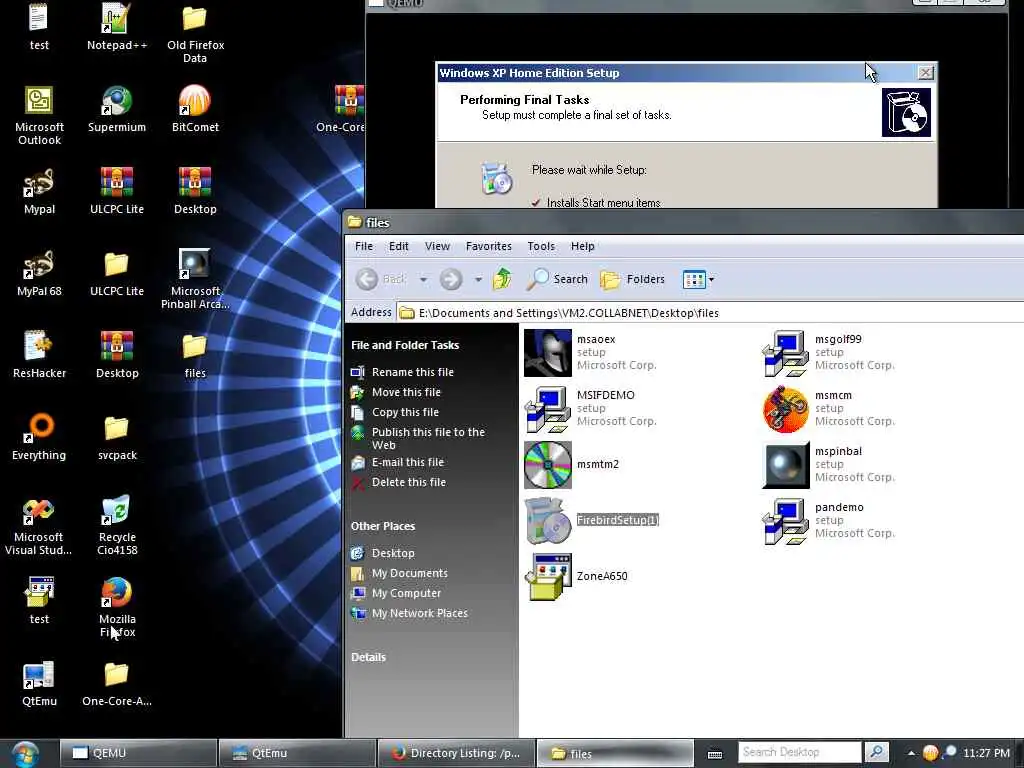This screenshot has height=768, width=1024.
Task: Select the msaoex setup file
Action: (590, 353)
